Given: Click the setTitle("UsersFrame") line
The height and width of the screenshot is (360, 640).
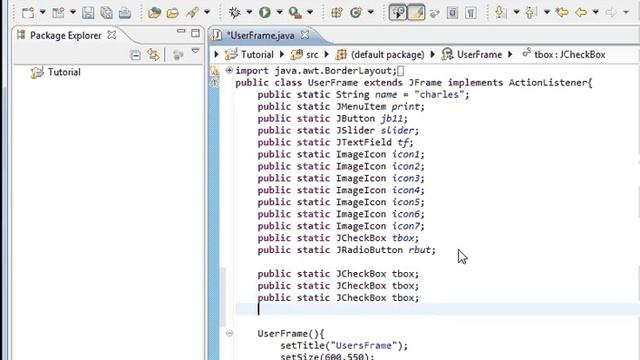Looking at the screenshot, I should [344, 346].
